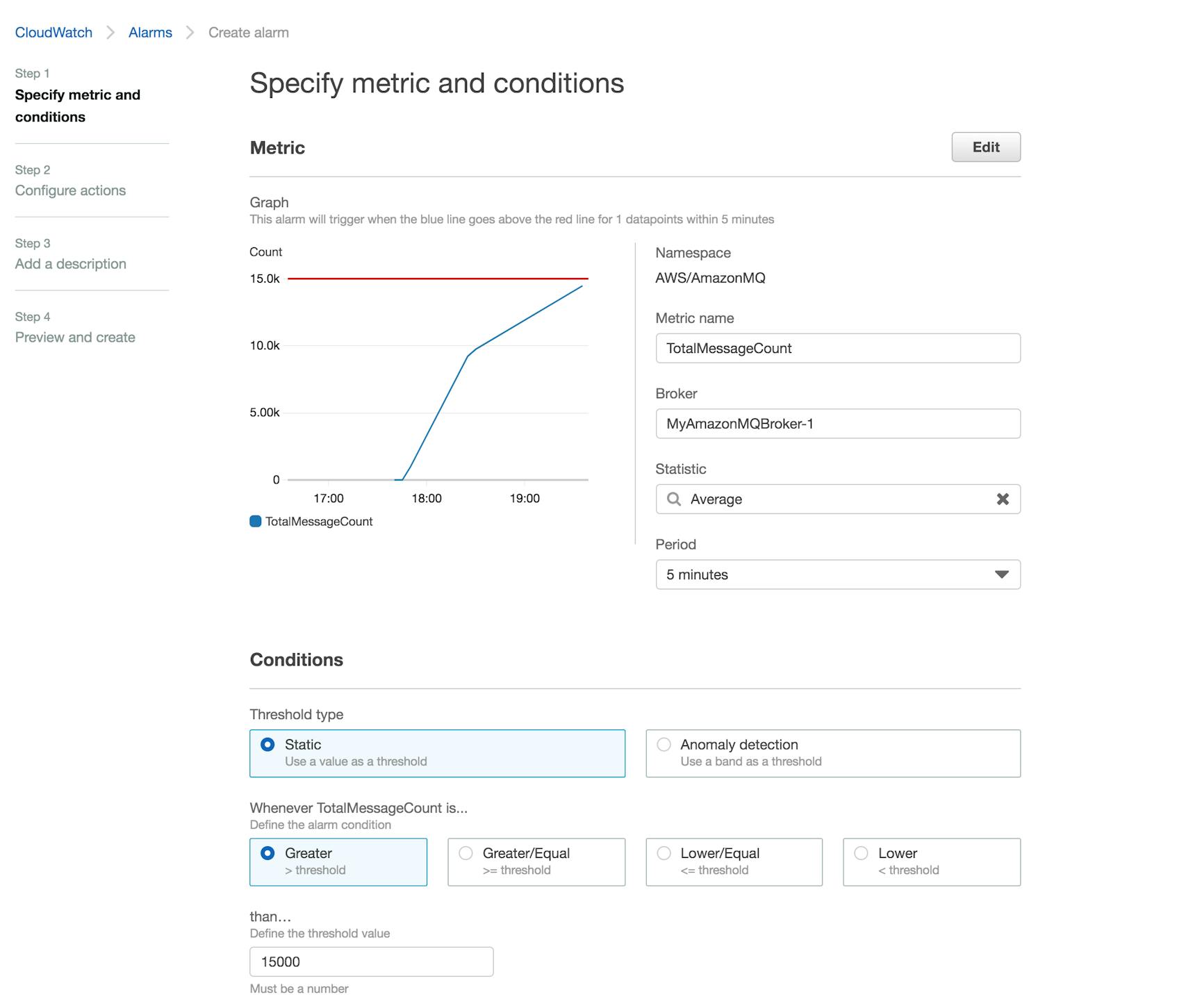Click the threshold value input field

pos(371,961)
